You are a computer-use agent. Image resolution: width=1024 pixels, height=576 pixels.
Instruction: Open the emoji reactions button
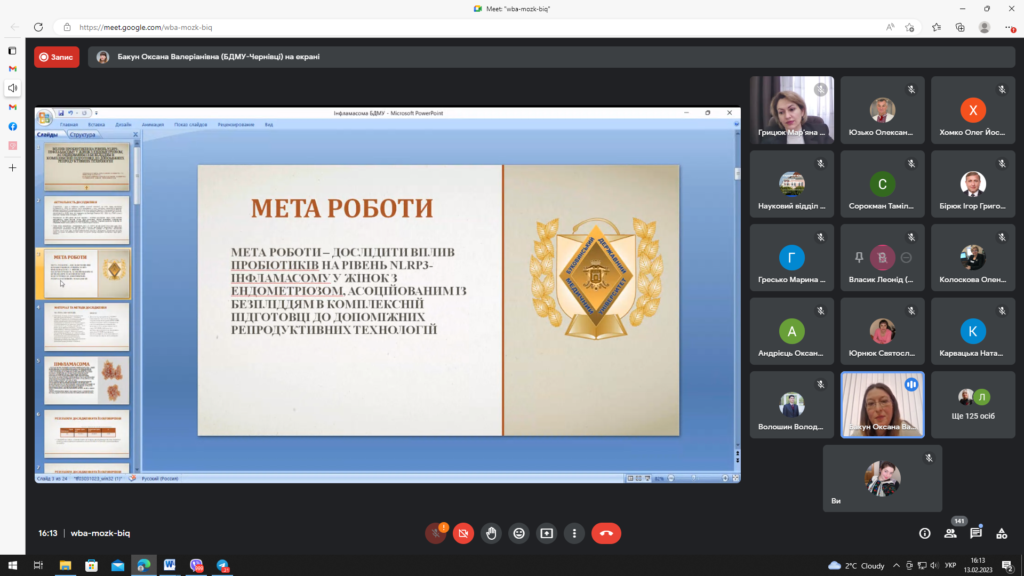[x=519, y=533]
